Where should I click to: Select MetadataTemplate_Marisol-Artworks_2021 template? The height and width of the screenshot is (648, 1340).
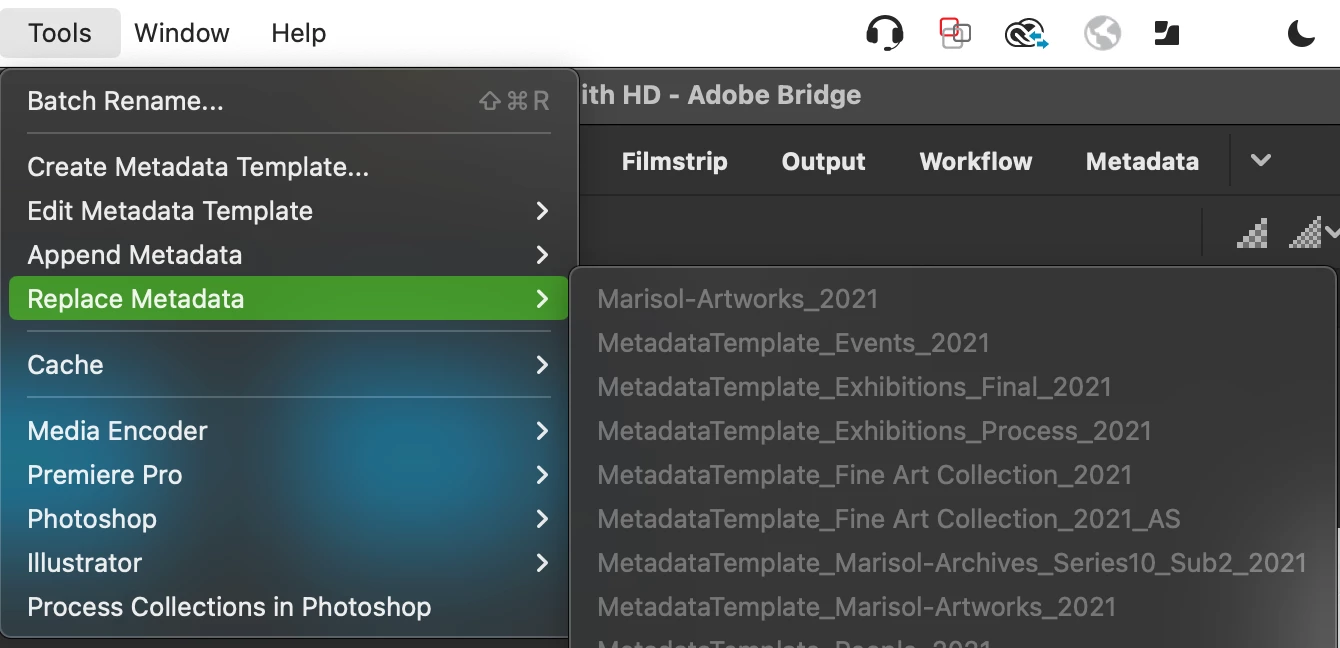pyautogui.click(x=953, y=607)
